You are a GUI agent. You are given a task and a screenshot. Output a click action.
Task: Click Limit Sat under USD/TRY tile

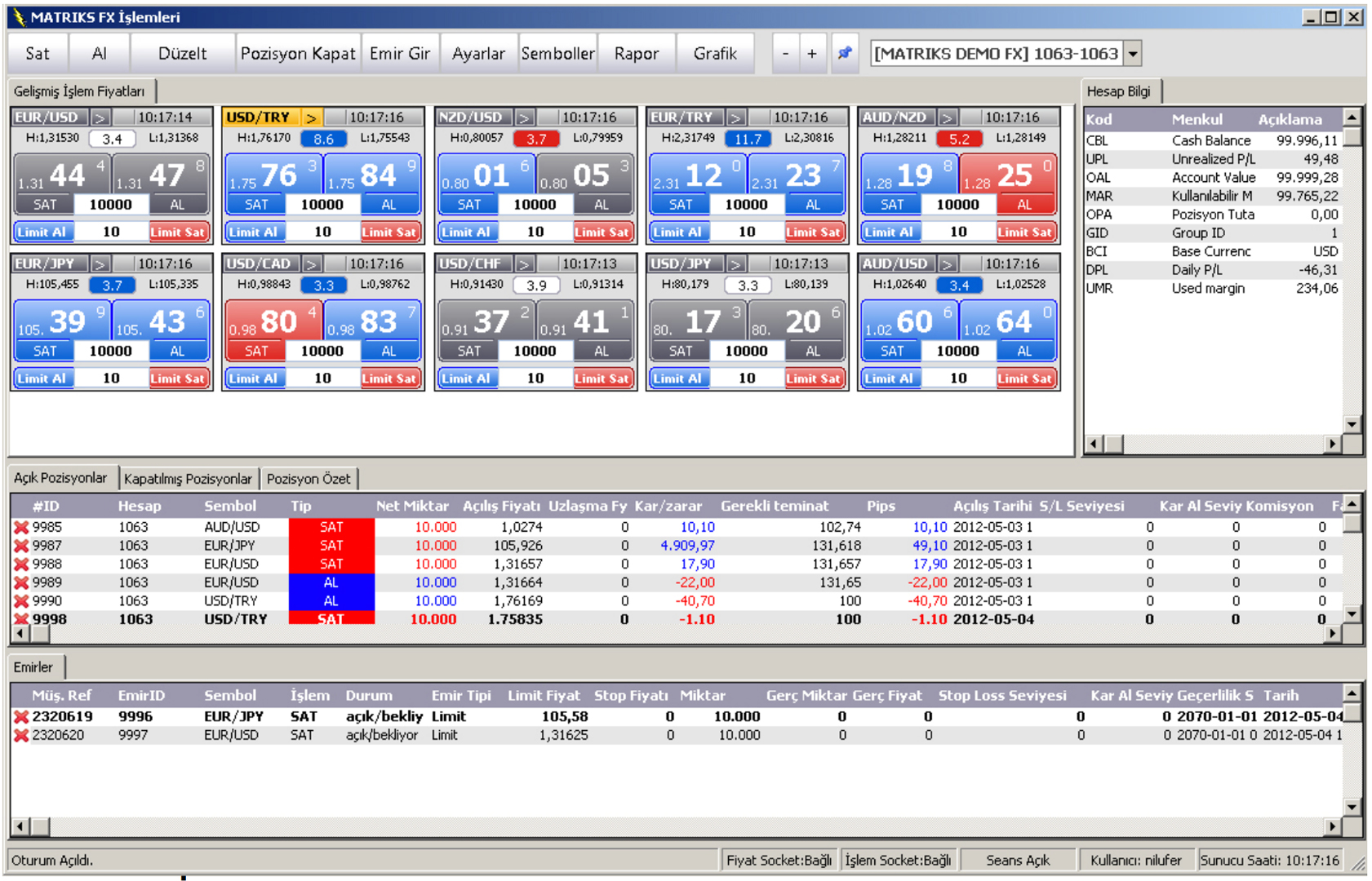pyautogui.click(x=389, y=232)
